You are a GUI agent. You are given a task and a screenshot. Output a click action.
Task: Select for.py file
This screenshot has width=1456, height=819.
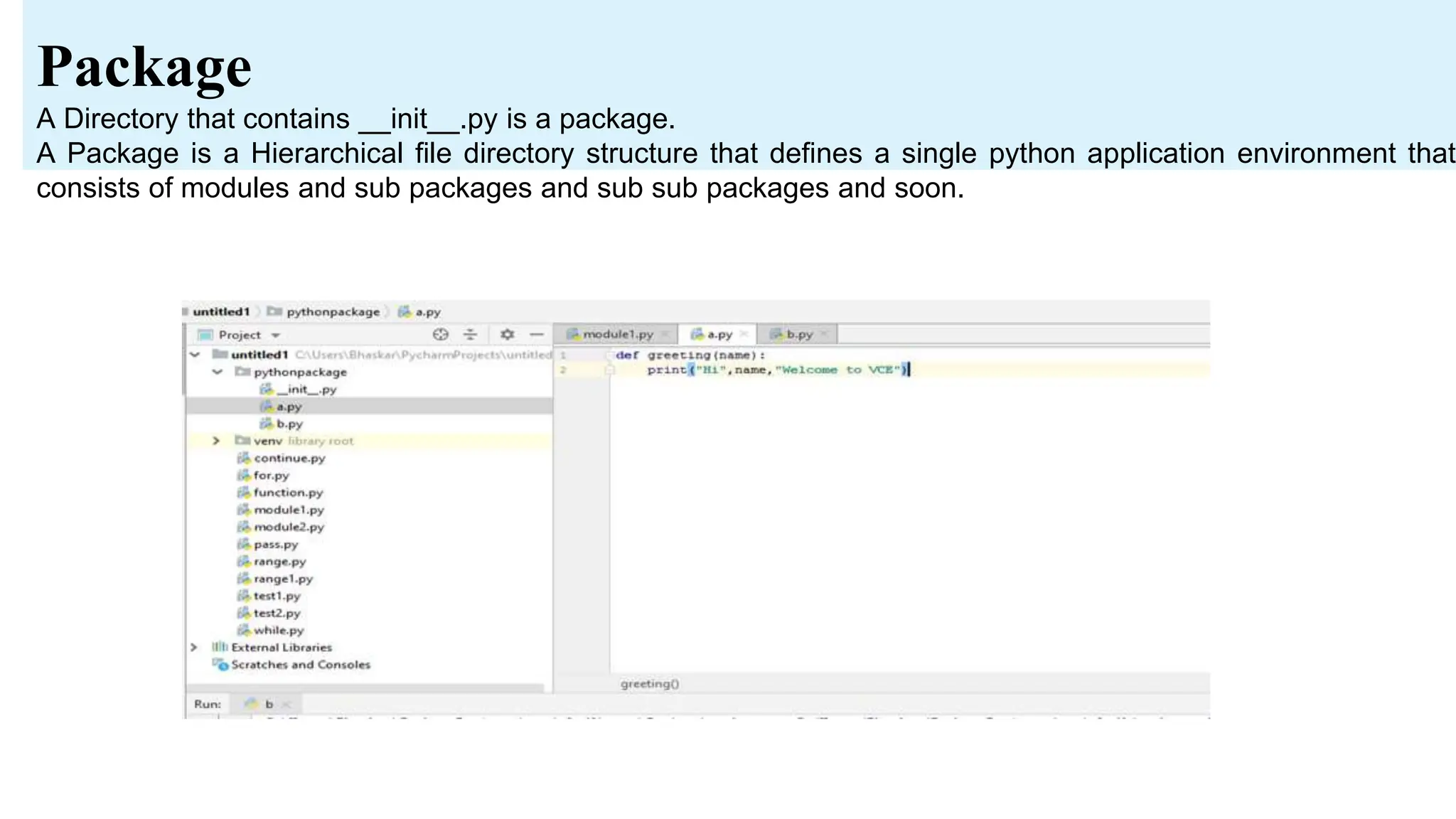272,476
